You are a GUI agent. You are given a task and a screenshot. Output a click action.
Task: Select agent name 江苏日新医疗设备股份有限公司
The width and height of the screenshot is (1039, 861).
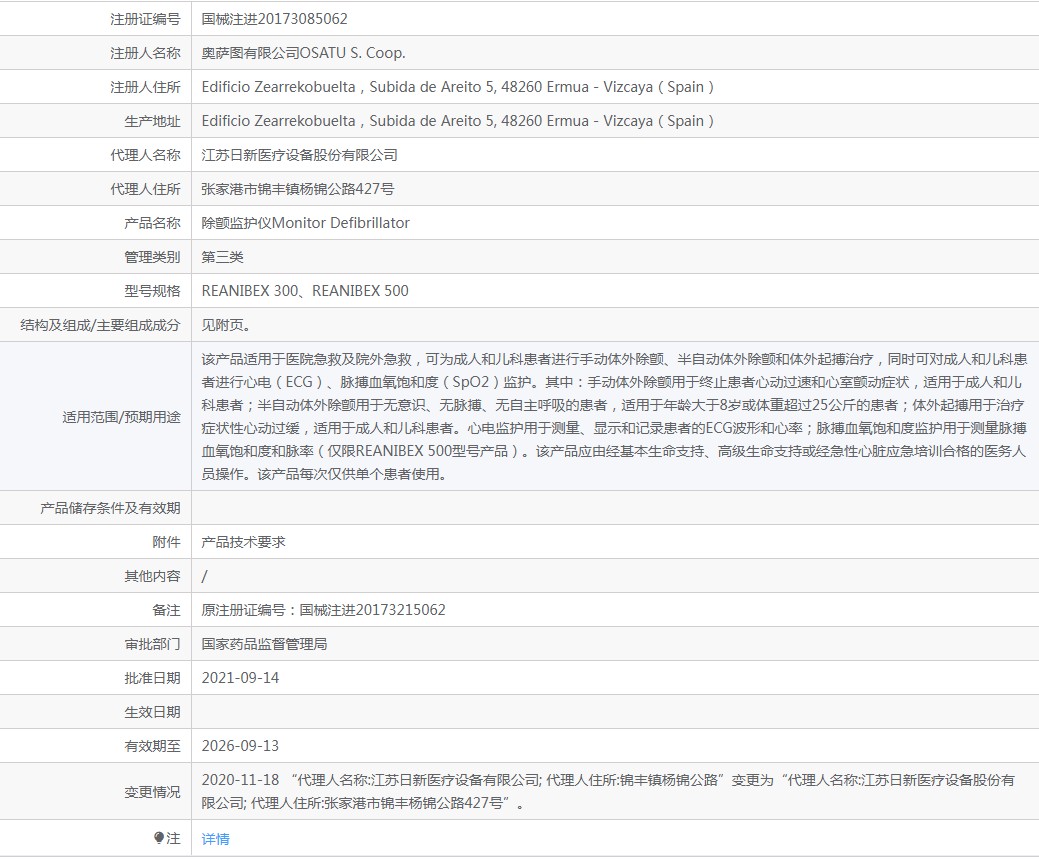point(300,155)
